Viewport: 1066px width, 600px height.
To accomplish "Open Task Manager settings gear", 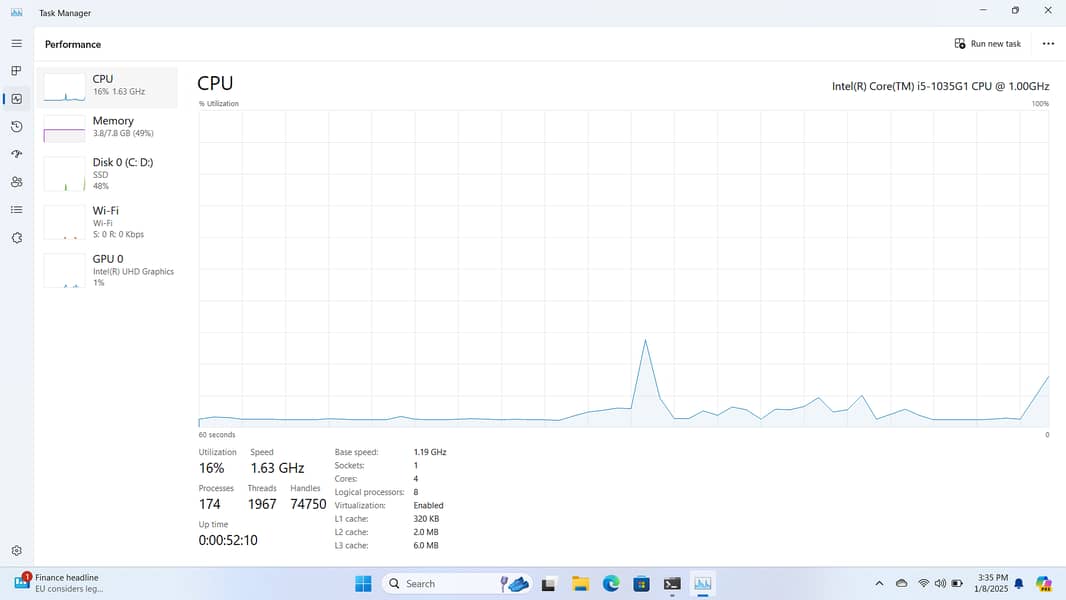I will [x=16, y=551].
